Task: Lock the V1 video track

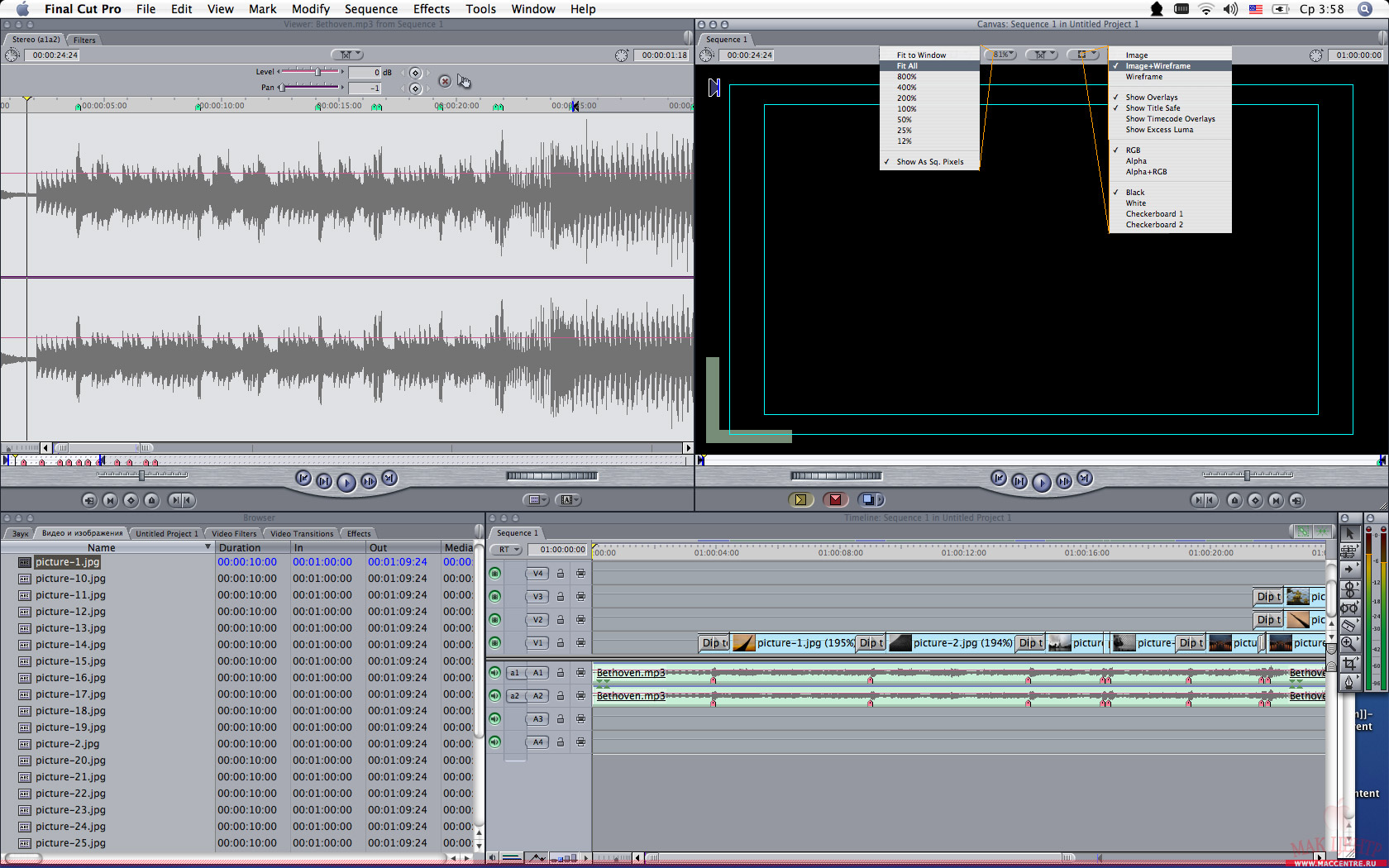Action: (x=560, y=642)
